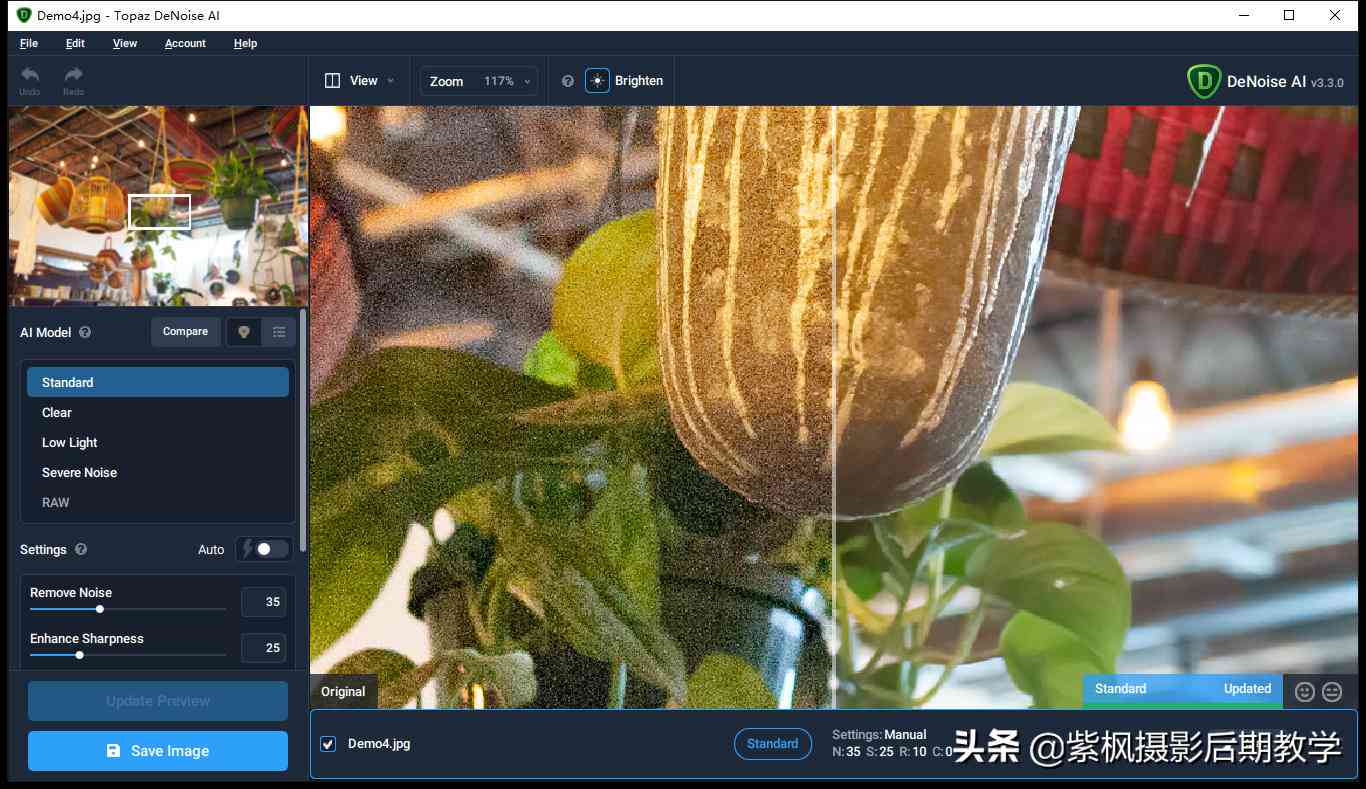1366x789 pixels.
Task: Open the View menu in the menu bar
Action: coord(125,43)
